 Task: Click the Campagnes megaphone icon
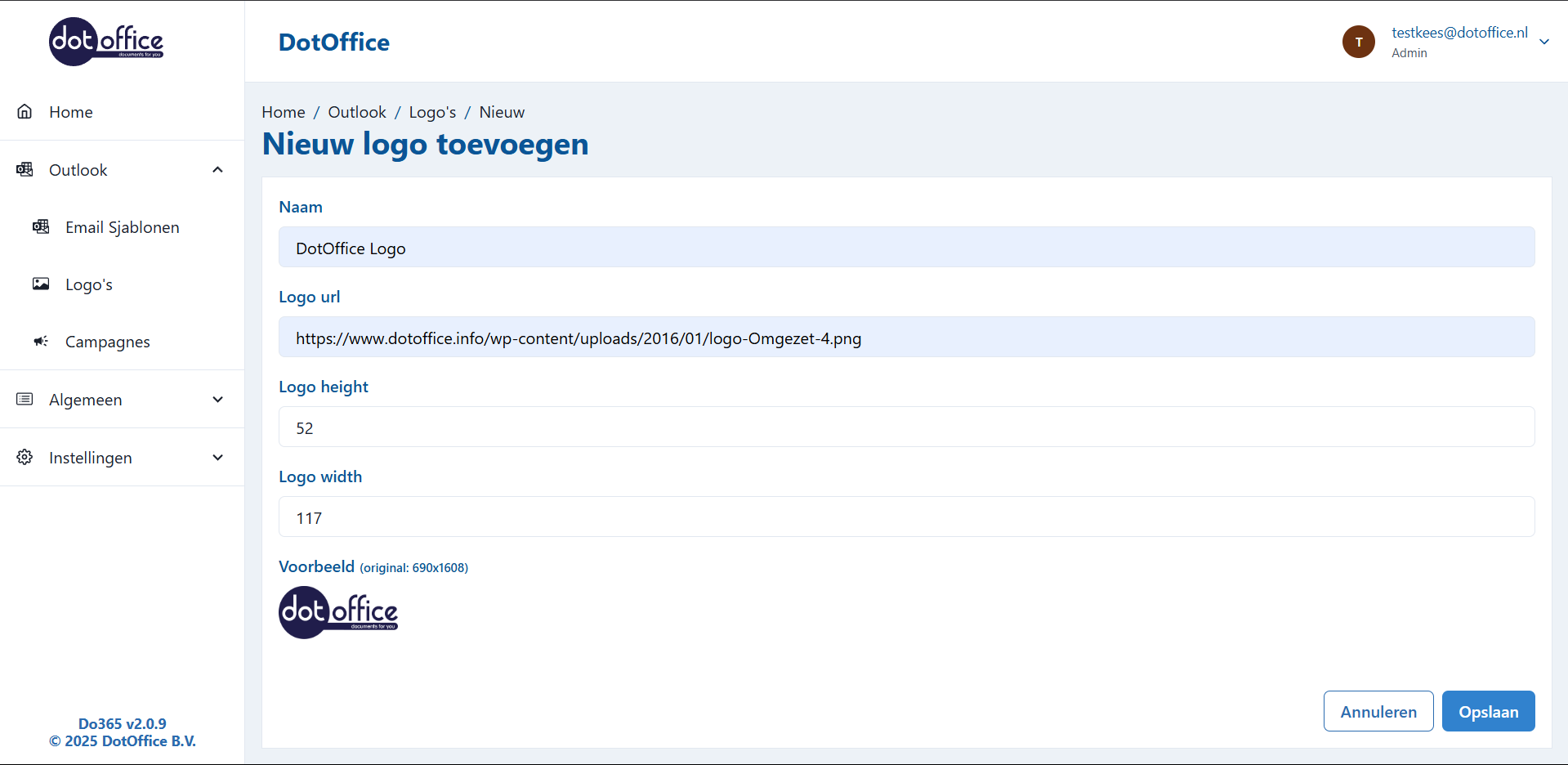point(41,341)
